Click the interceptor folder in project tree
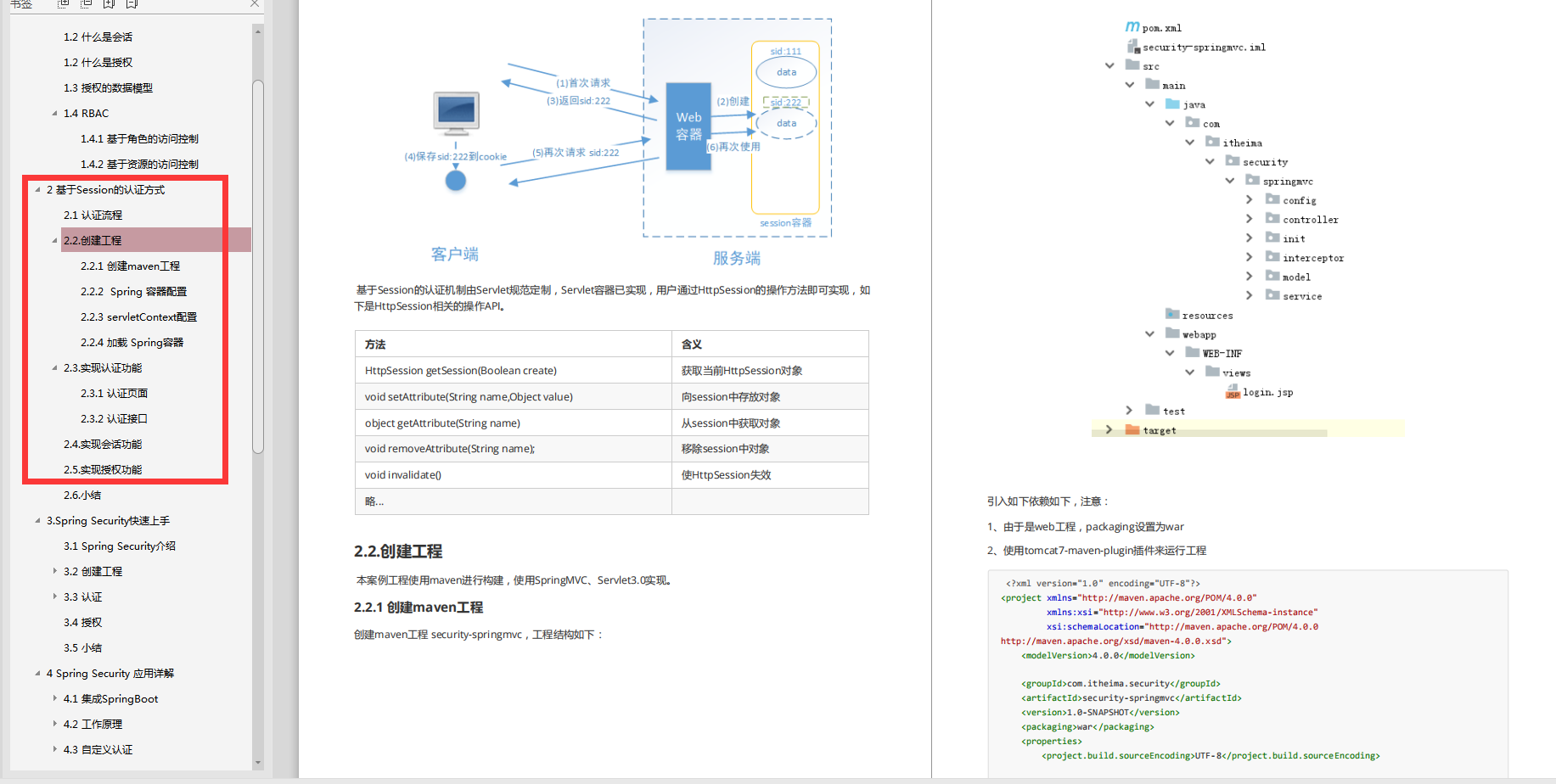The width and height of the screenshot is (1556, 784). pyautogui.click(x=1305, y=258)
